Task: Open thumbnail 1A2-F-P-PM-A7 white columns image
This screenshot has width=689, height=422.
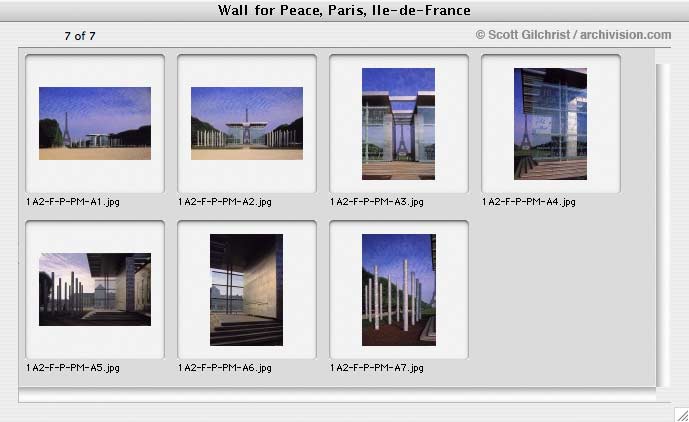Action: point(399,290)
